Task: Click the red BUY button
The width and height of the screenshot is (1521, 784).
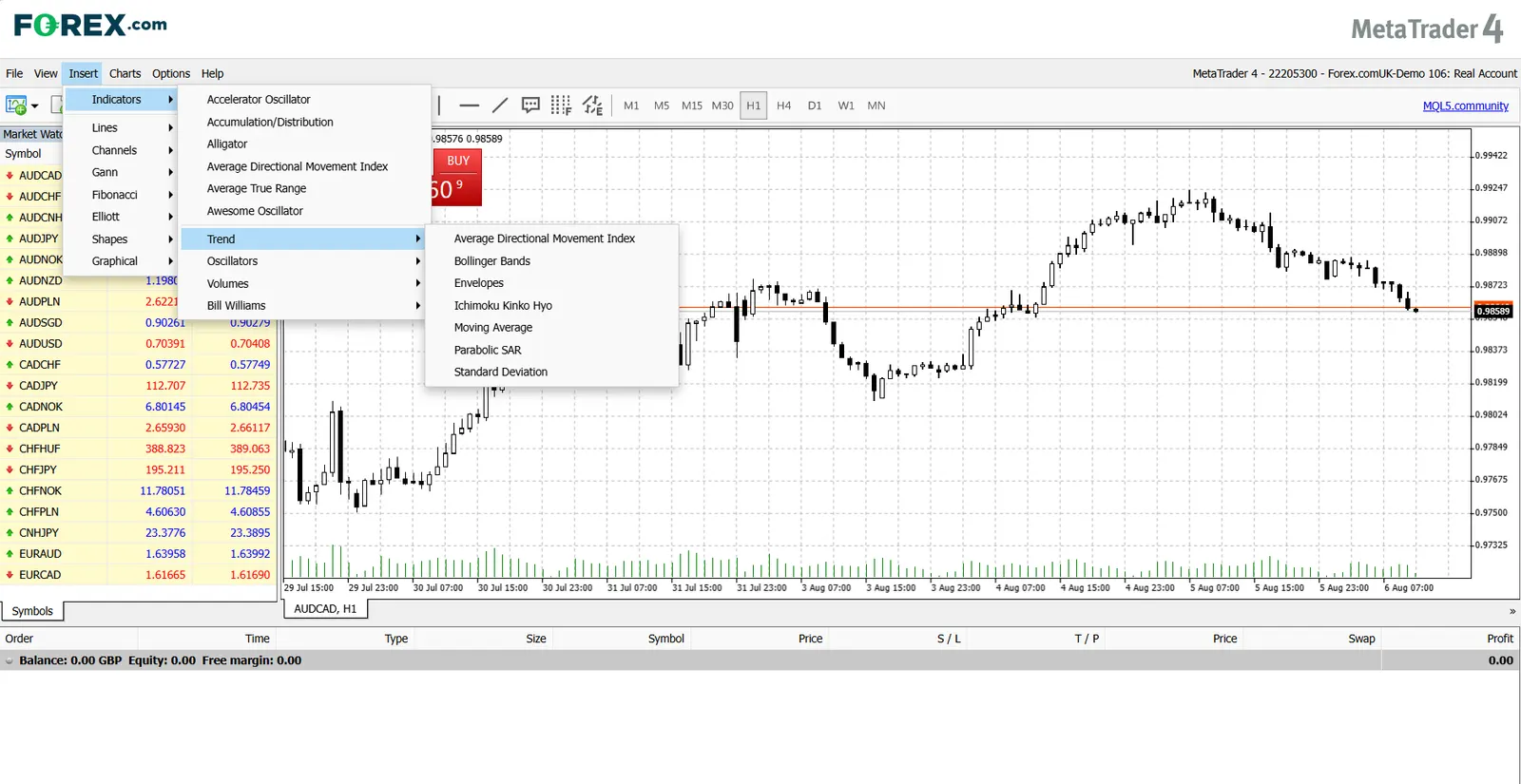Action: [457, 177]
